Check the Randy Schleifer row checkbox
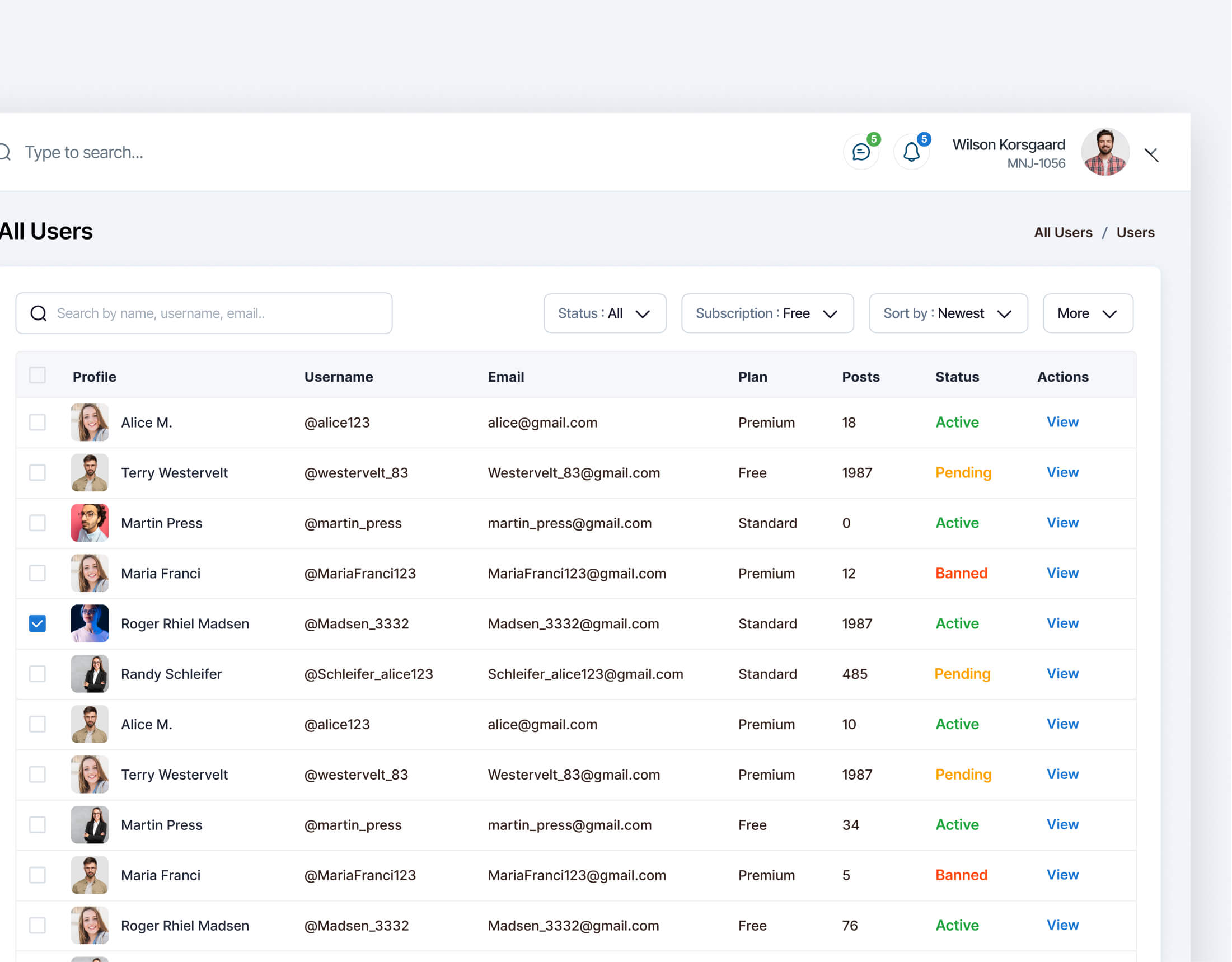Viewport: 1232px width, 962px height. tap(38, 674)
